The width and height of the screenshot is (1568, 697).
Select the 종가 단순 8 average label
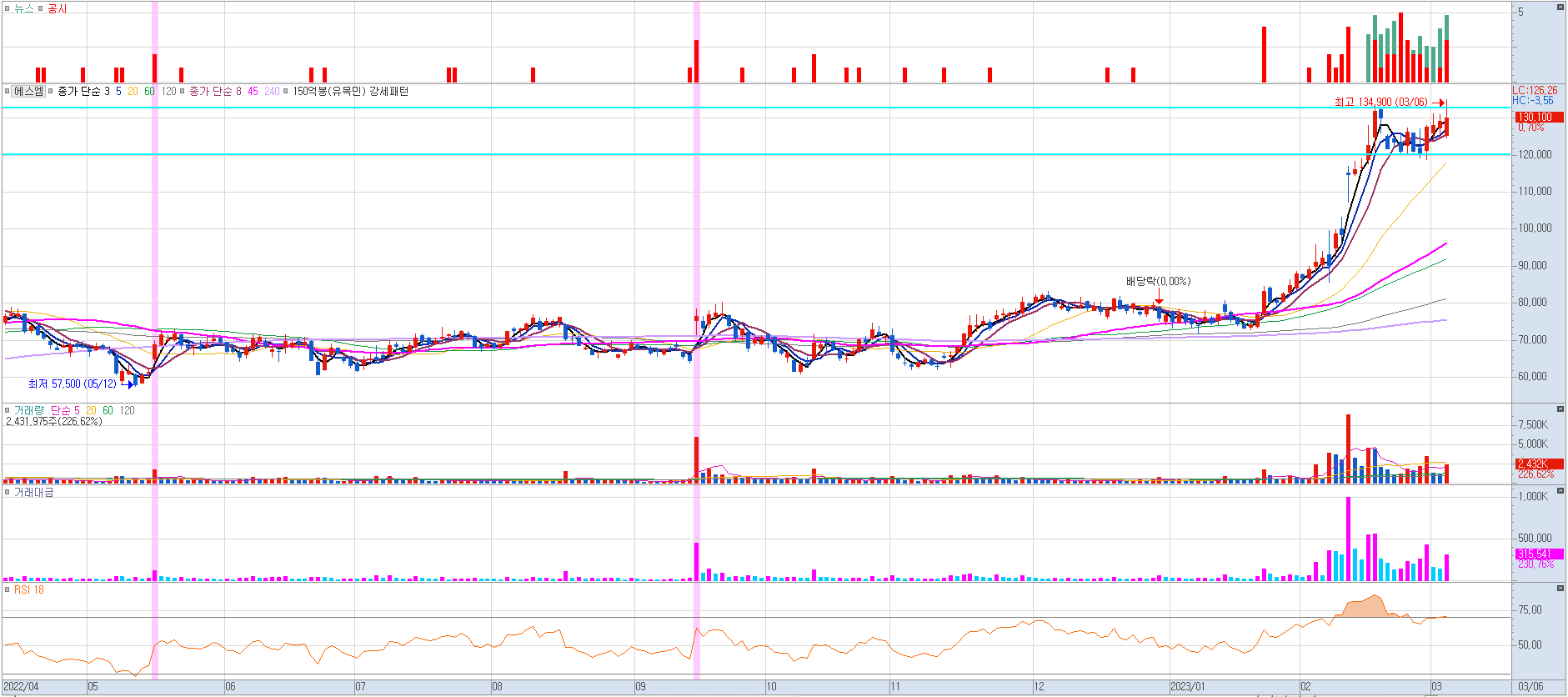[215, 91]
